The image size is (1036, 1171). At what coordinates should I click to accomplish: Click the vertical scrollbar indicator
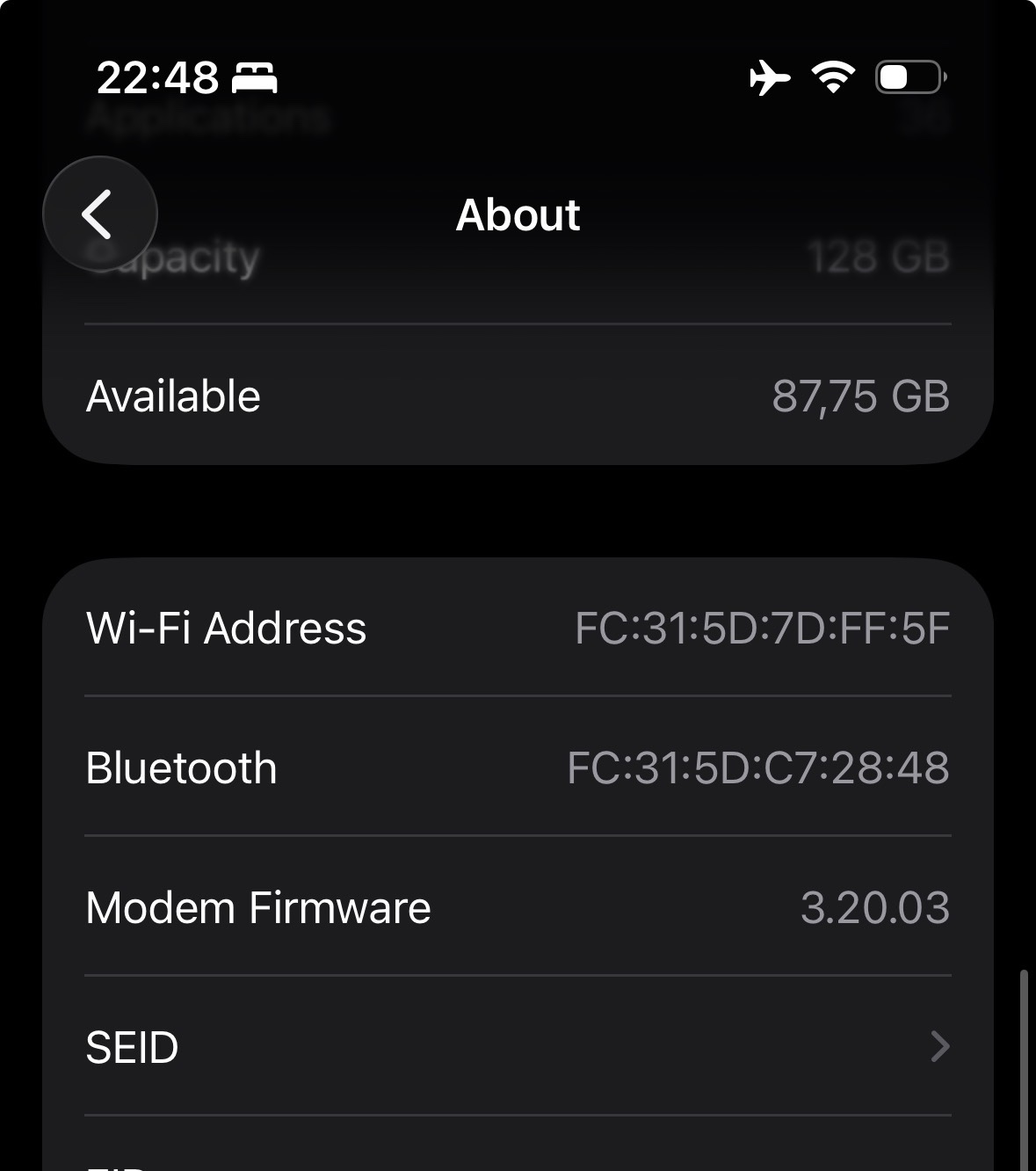tap(1023, 1068)
